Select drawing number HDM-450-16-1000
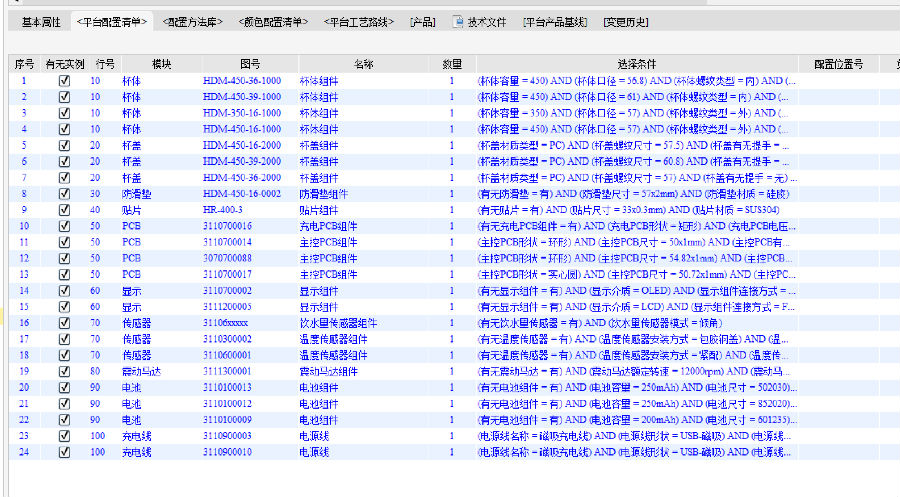The height and width of the screenshot is (497, 900). [242, 129]
